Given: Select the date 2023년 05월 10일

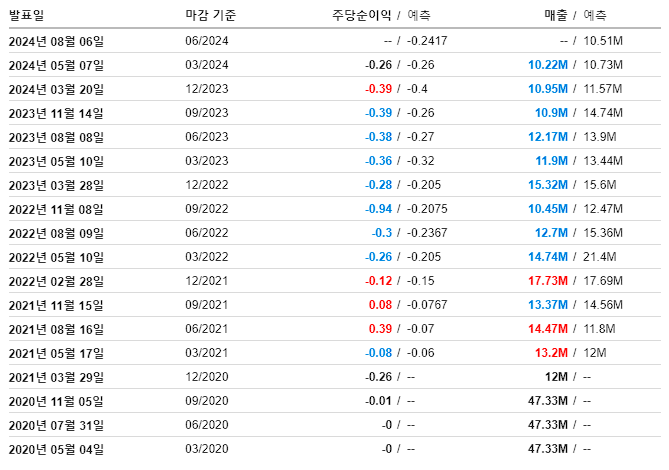Looking at the screenshot, I should [x=56, y=161].
